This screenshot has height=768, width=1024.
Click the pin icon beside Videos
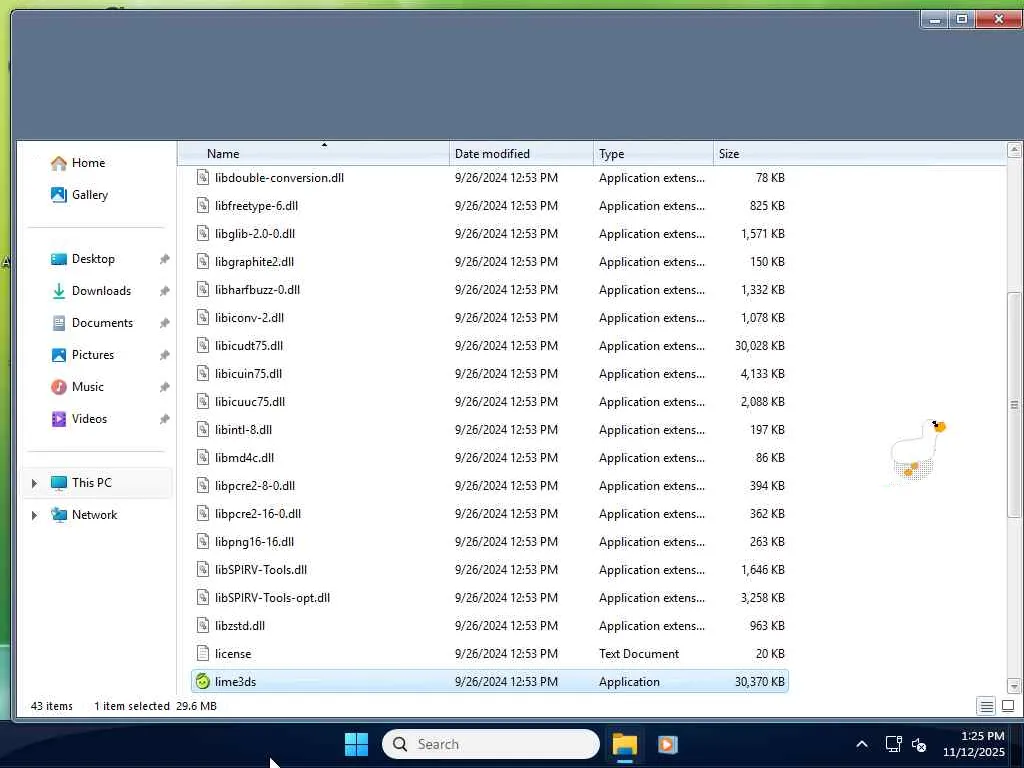pyautogui.click(x=165, y=419)
